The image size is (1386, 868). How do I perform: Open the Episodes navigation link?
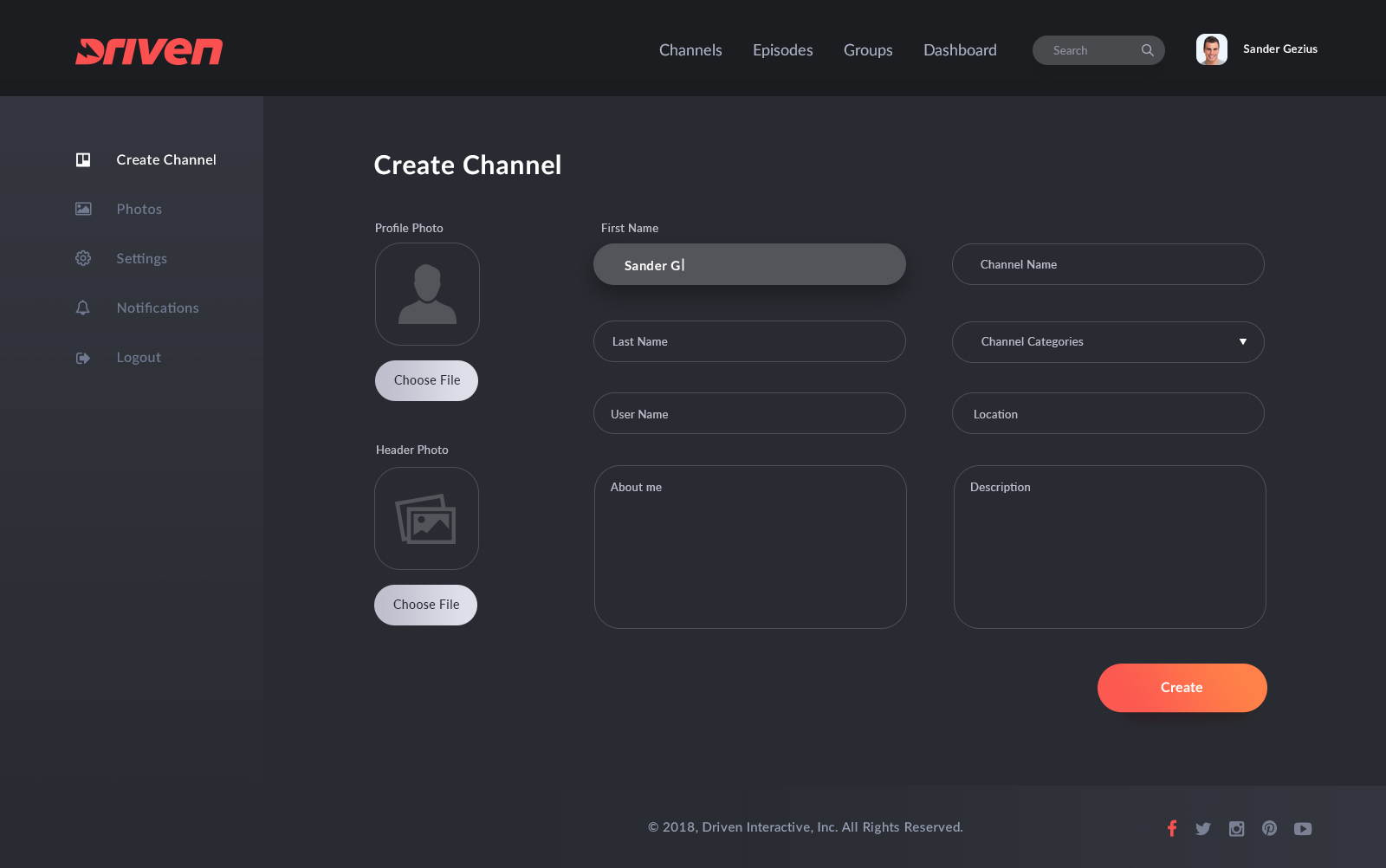point(782,50)
